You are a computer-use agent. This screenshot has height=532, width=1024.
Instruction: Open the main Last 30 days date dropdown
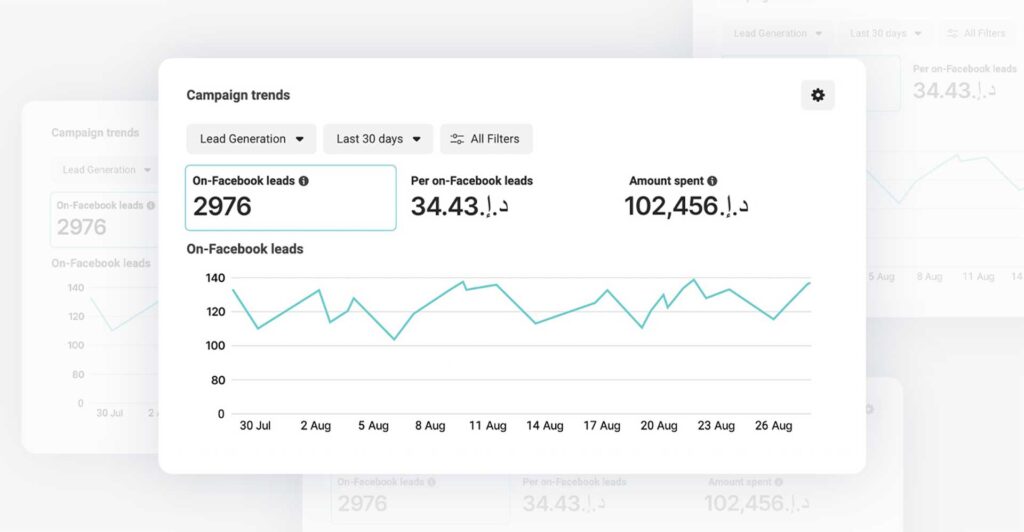click(378, 139)
